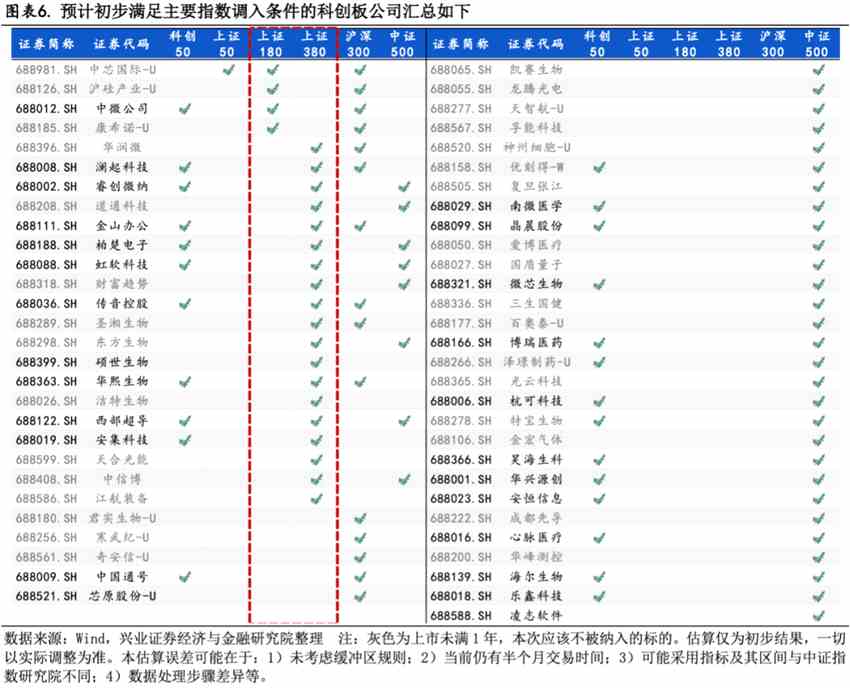Click the 沪深300 checkmark for 688185.SH

[x=360, y=128]
